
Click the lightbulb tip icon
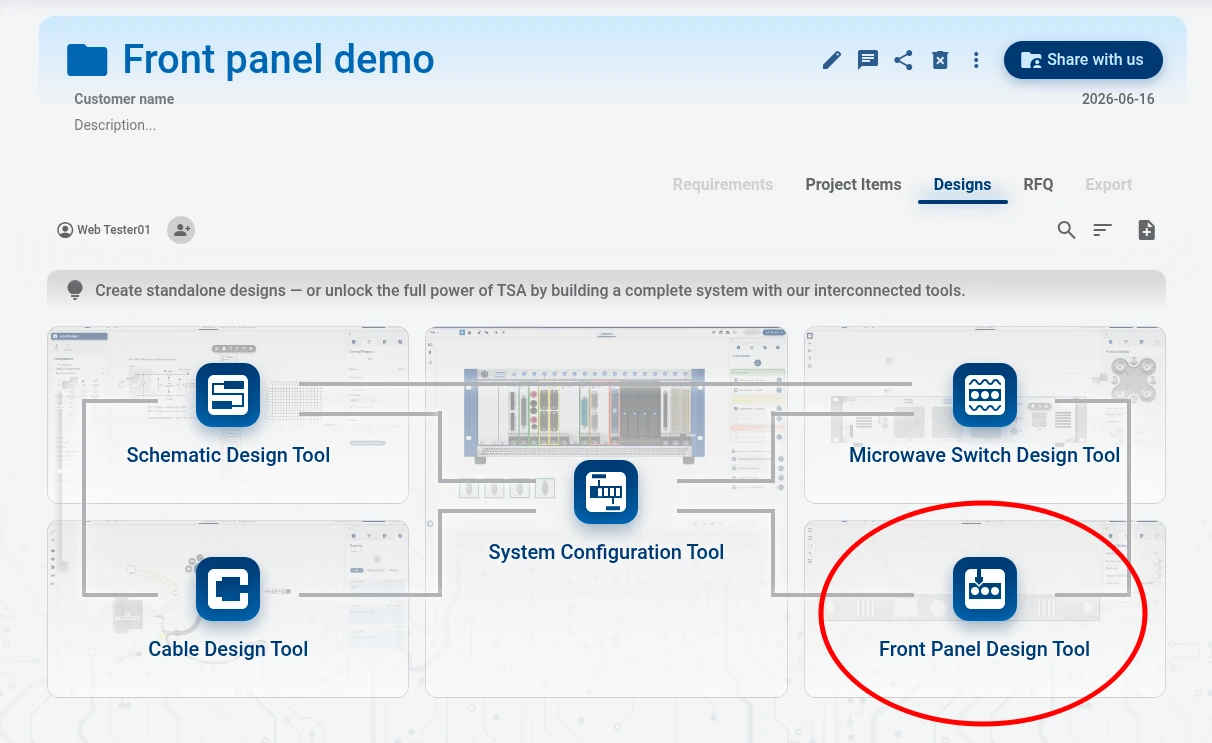click(75, 290)
